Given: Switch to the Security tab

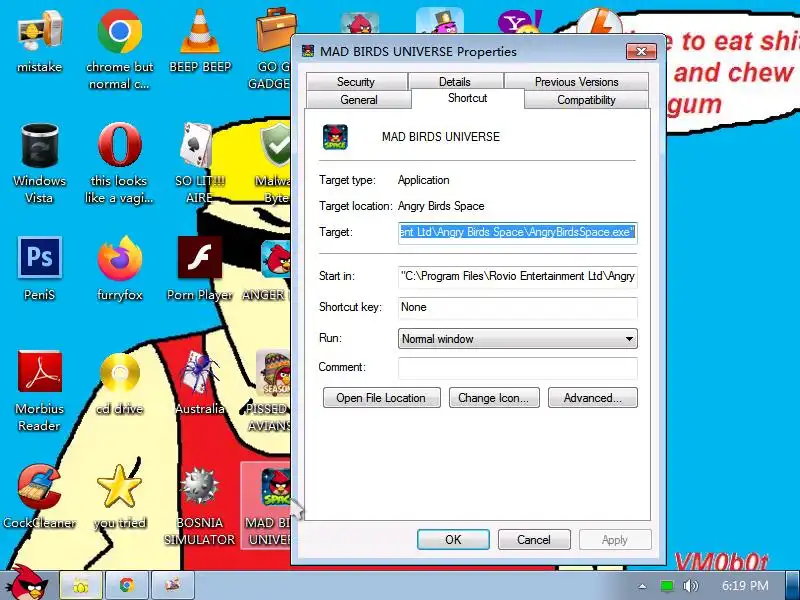Looking at the screenshot, I should pyautogui.click(x=356, y=82).
